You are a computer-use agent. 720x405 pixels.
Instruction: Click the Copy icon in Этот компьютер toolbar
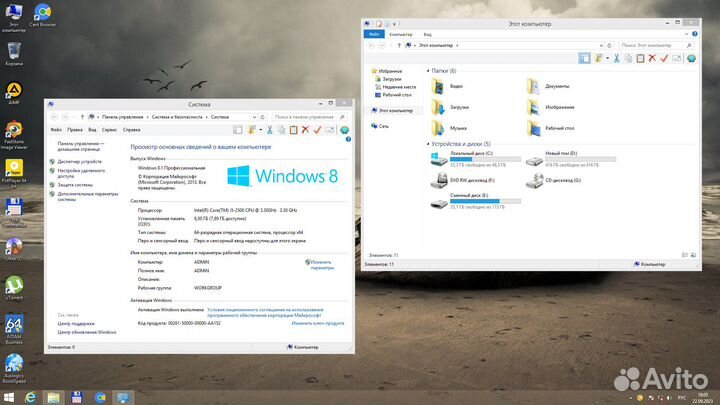point(628,58)
